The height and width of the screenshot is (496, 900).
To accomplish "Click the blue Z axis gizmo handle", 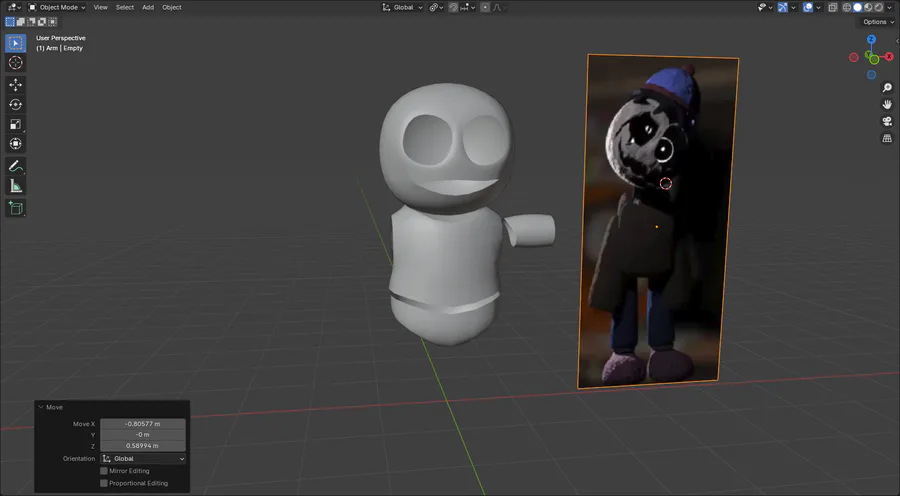I will [871, 39].
